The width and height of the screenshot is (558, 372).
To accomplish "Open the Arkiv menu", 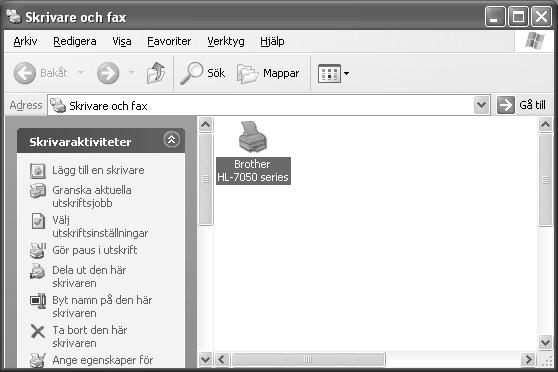I will click(x=25, y=41).
